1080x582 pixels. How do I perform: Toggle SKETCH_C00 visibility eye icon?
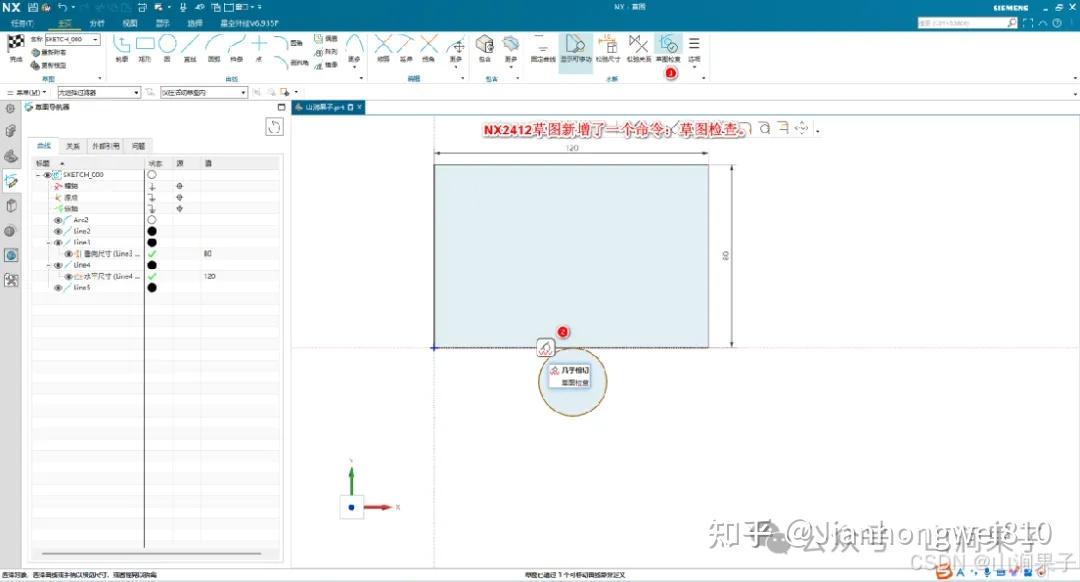[46, 173]
